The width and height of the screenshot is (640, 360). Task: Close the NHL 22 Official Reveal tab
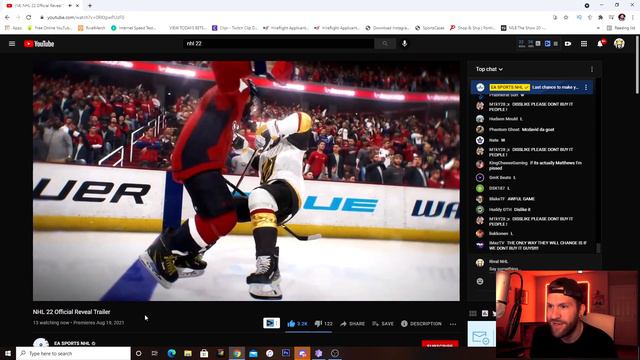[78, 6]
